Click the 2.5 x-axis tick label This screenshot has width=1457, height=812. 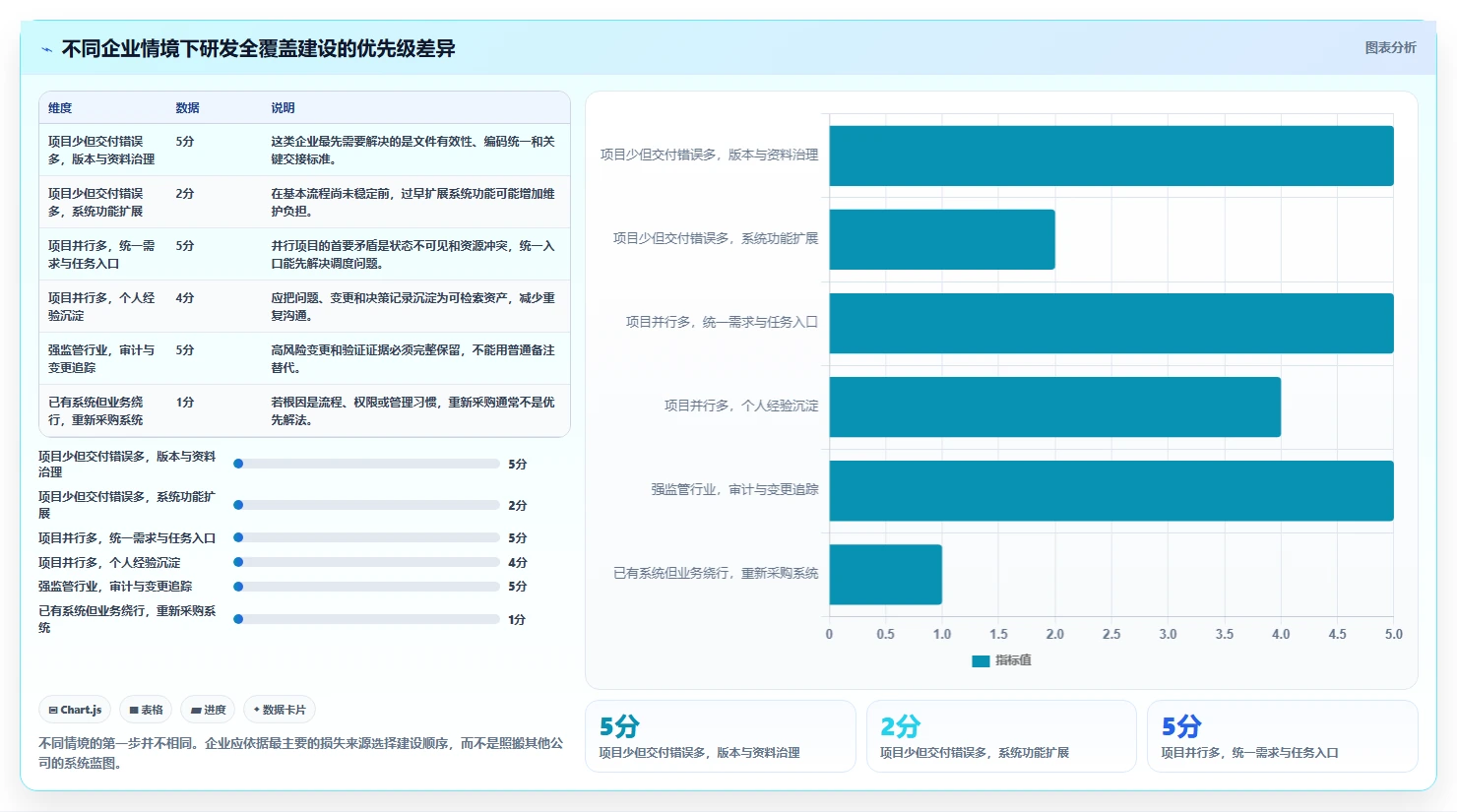click(x=1111, y=634)
